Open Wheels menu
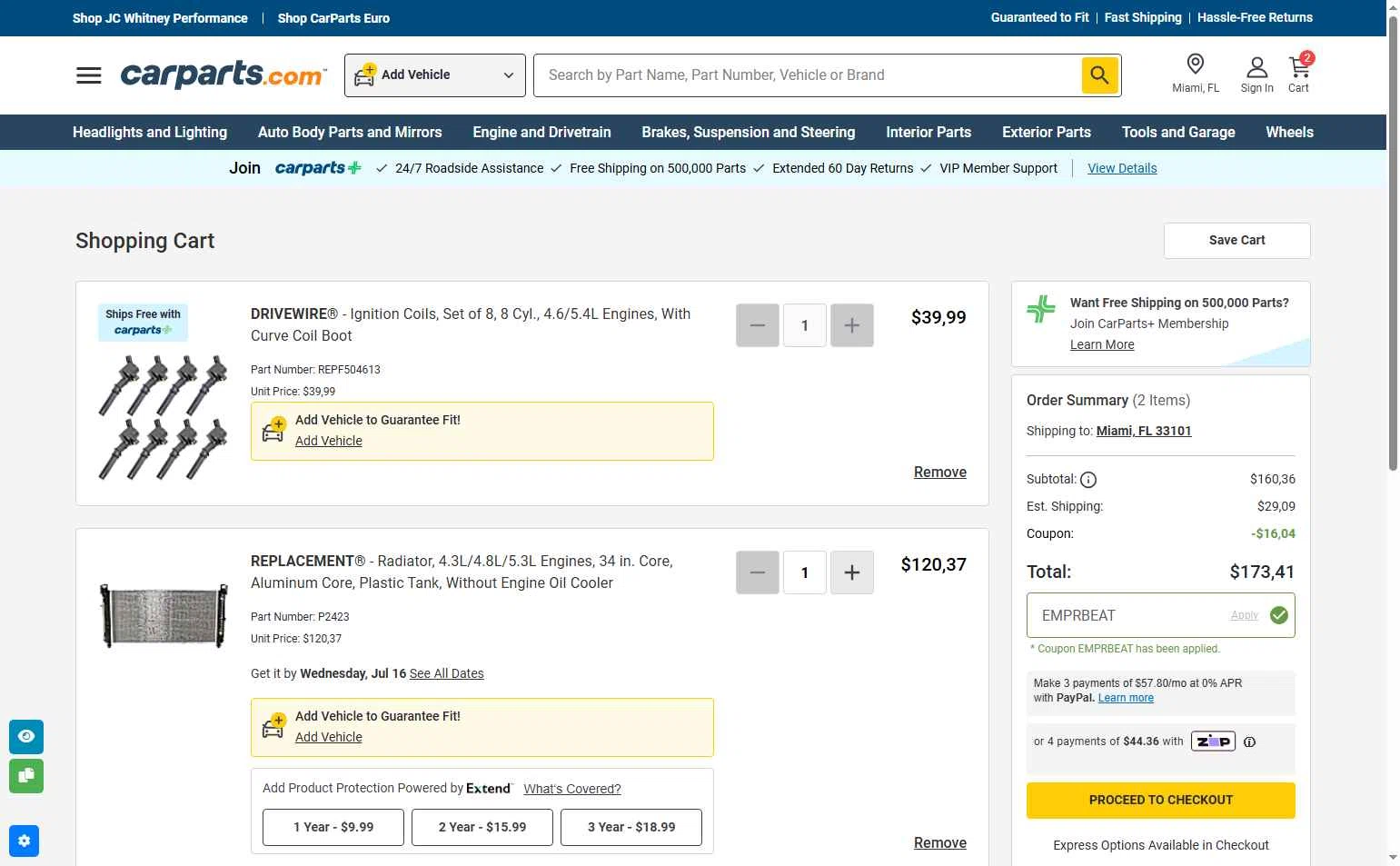Image resolution: width=1400 pixels, height=866 pixels. pyautogui.click(x=1289, y=132)
